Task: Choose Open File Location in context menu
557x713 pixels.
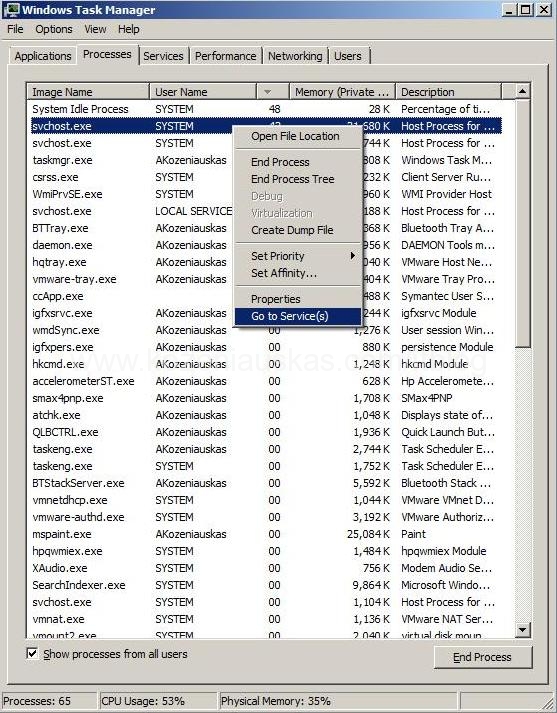Action: click(298, 136)
